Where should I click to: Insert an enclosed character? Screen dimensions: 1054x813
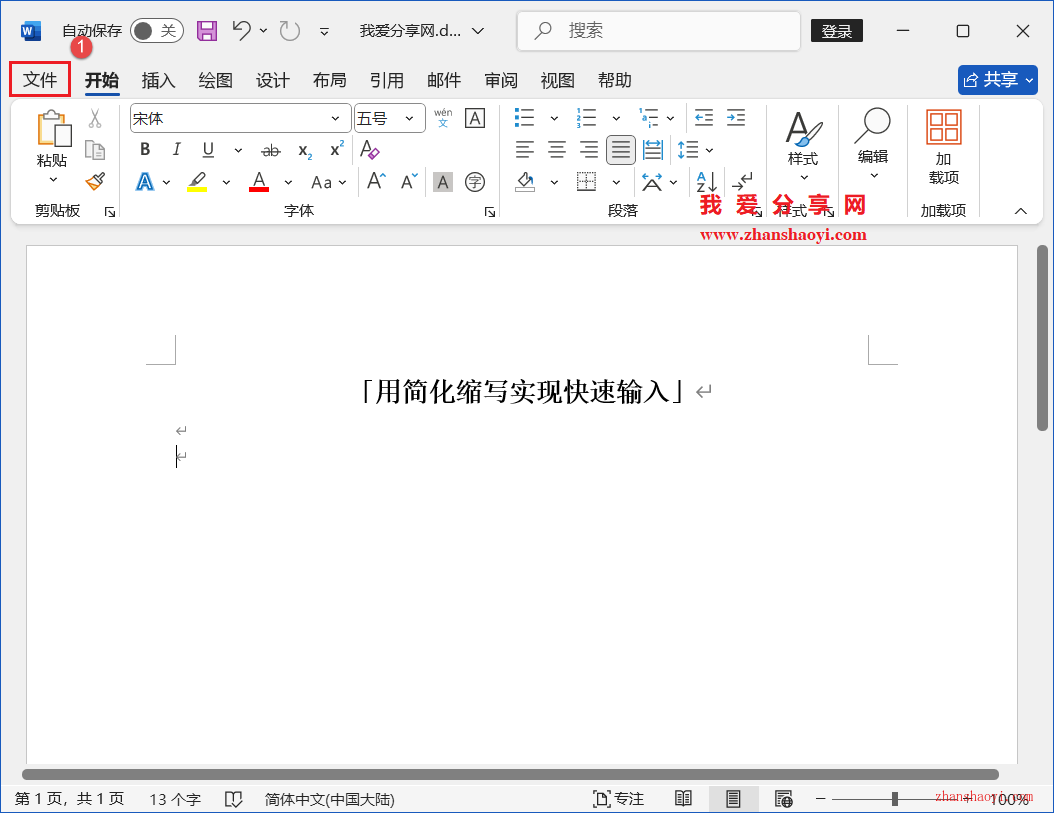[475, 182]
